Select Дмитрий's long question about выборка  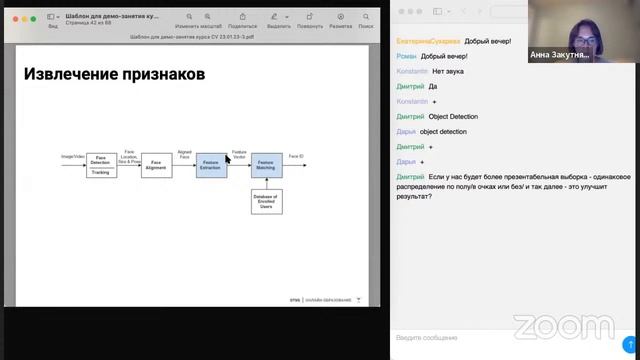click(x=513, y=187)
